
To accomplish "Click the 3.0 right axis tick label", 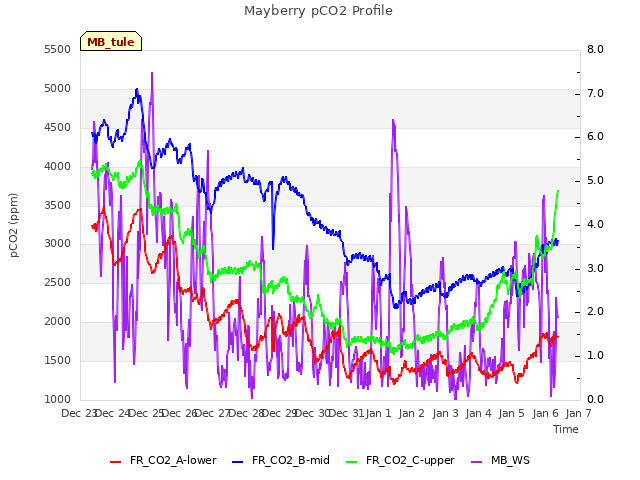I will click(x=595, y=268).
